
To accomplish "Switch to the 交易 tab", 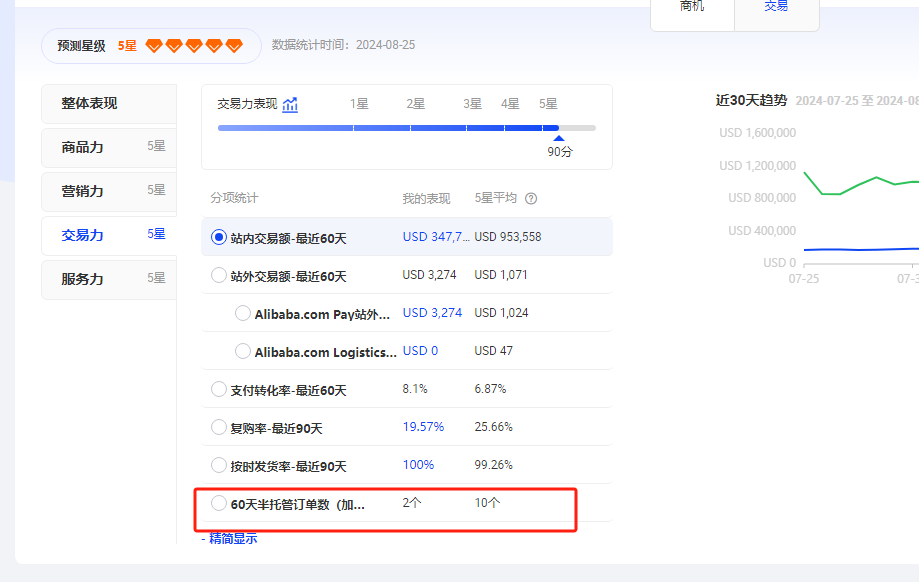I will coord(777,7).
